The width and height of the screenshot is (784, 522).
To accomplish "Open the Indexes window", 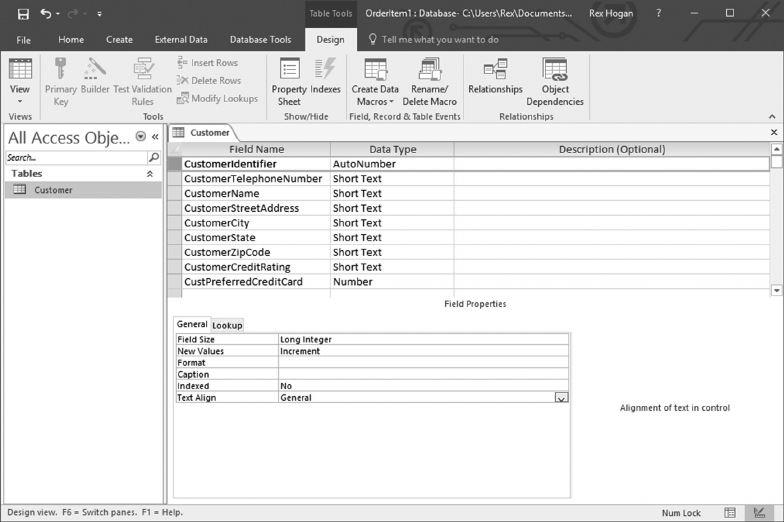I will (x=326, y=76).
